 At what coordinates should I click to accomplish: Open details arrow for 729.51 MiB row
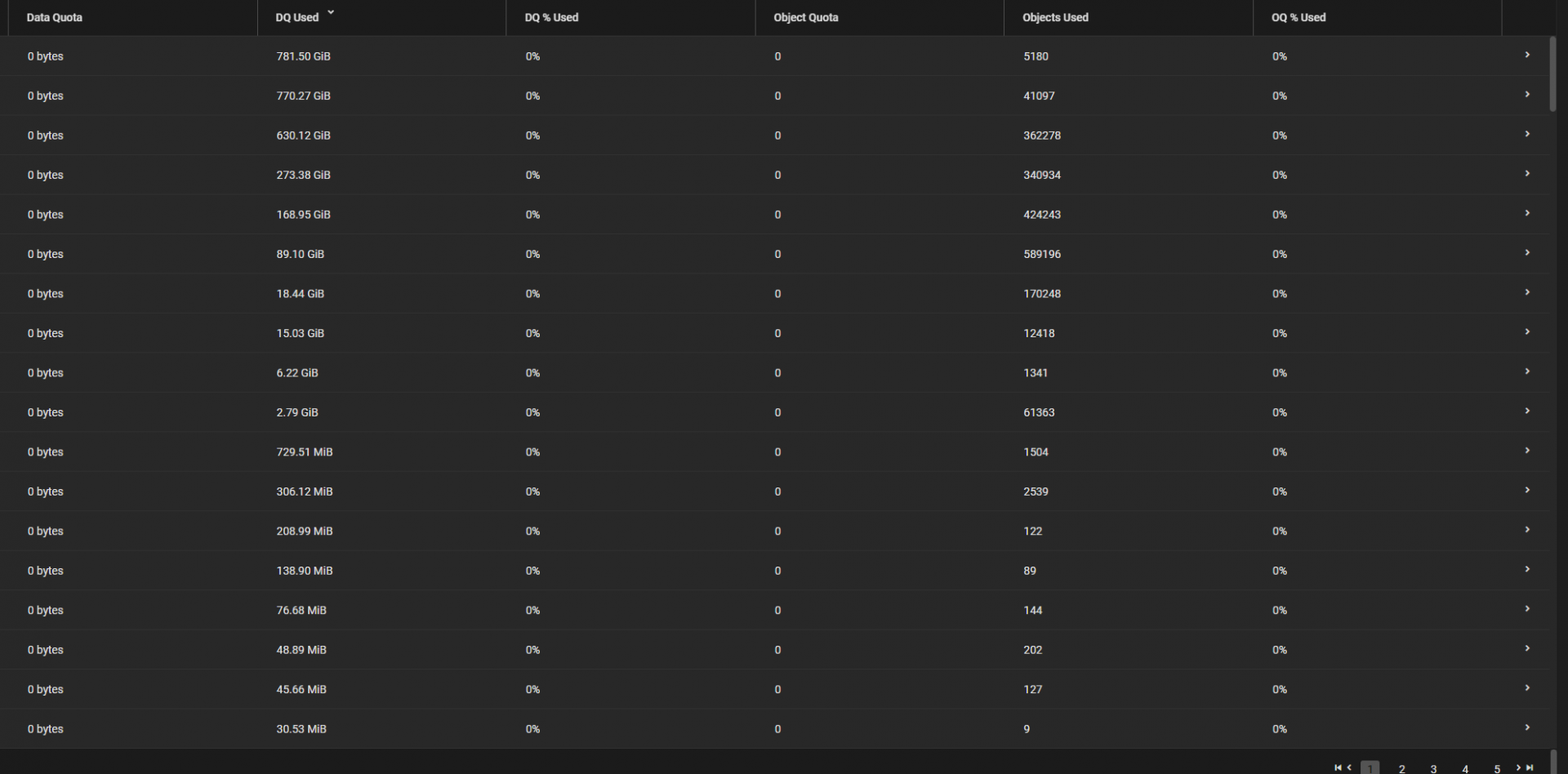point(1527,451)
